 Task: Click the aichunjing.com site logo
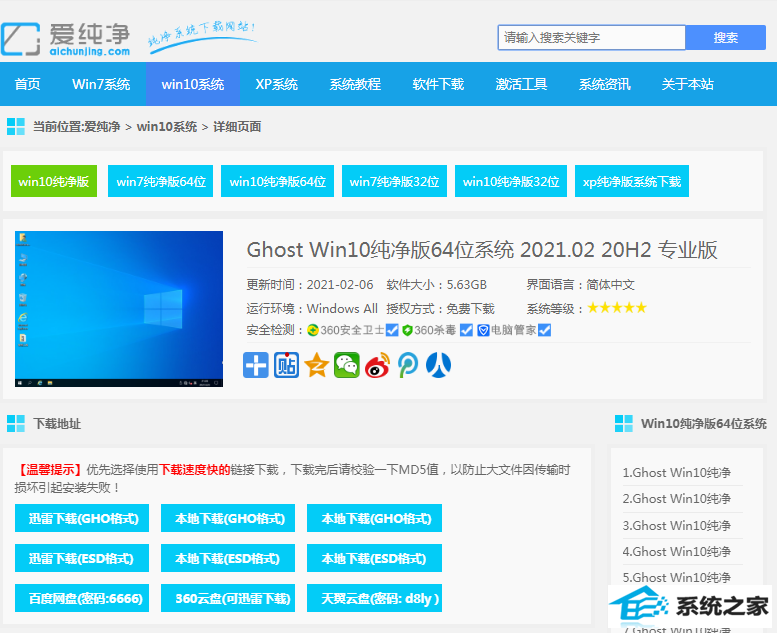coord(65,39)
